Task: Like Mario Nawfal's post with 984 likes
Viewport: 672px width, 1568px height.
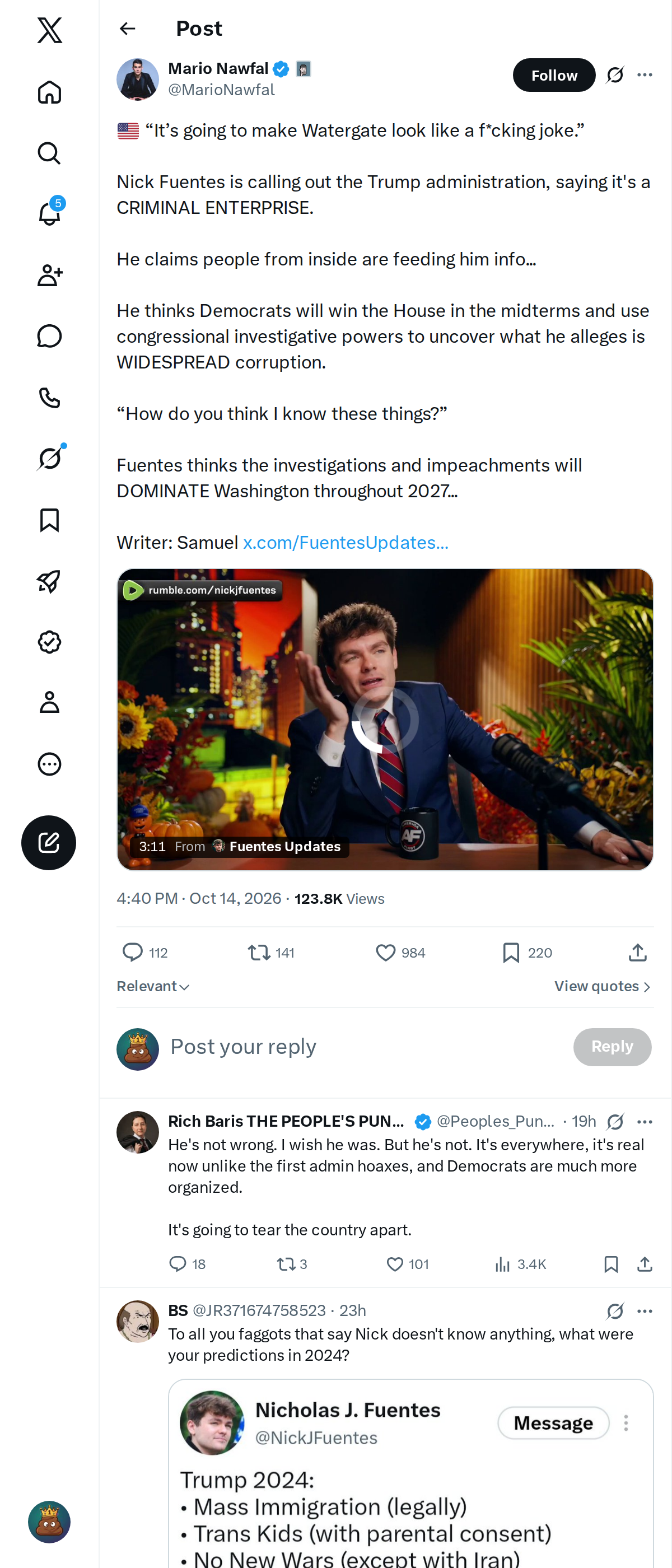Action: [399, 952]
